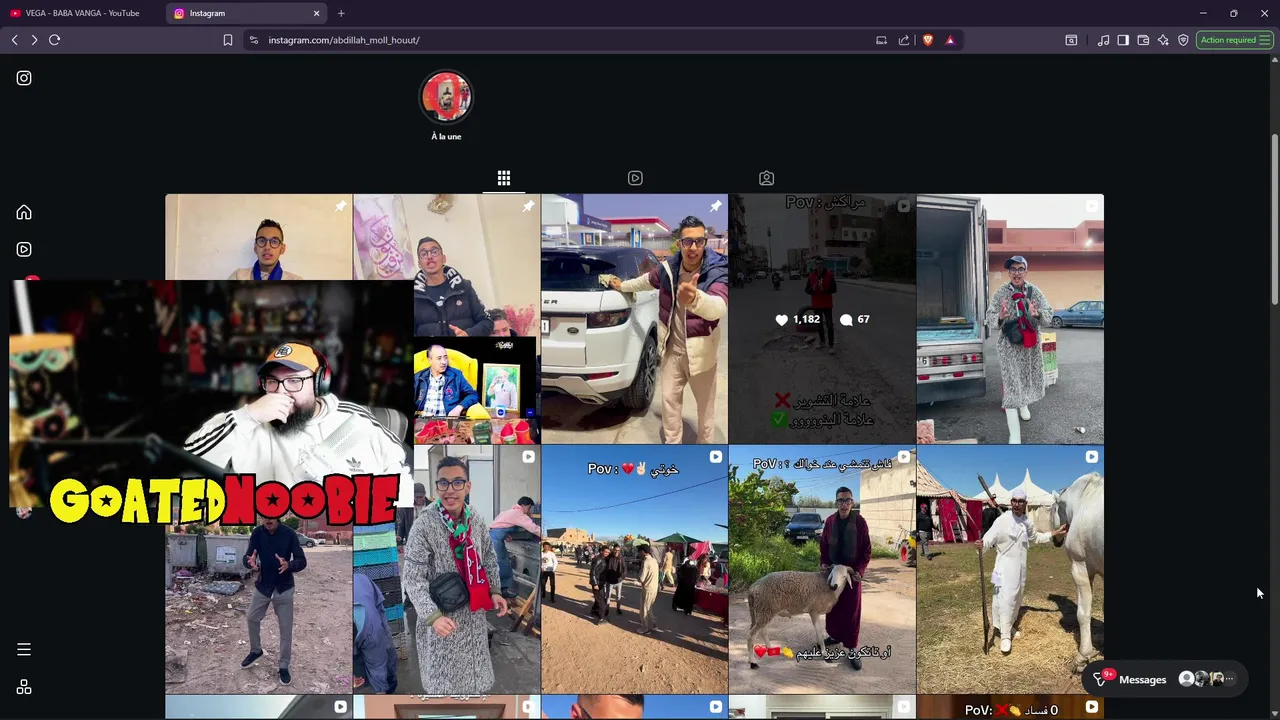Open the 'À la une' story highlight
This screenshot has height=720, width=1280.
click(x=446, y=97)
